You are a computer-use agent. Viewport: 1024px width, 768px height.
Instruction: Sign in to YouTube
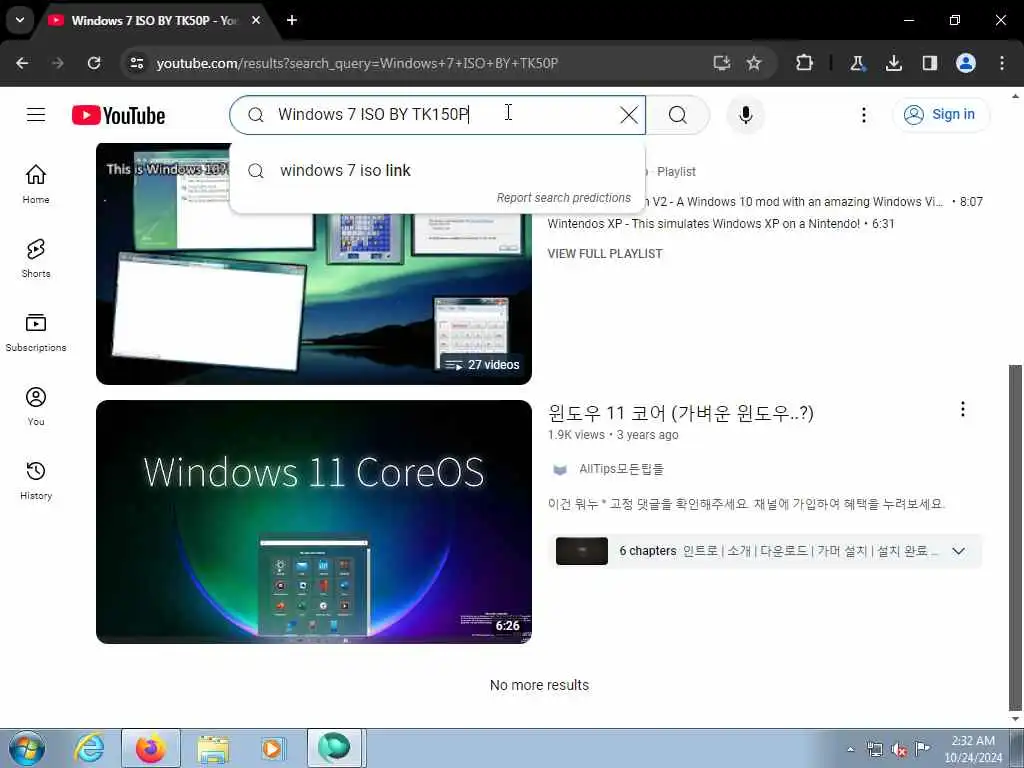point(941,115)
